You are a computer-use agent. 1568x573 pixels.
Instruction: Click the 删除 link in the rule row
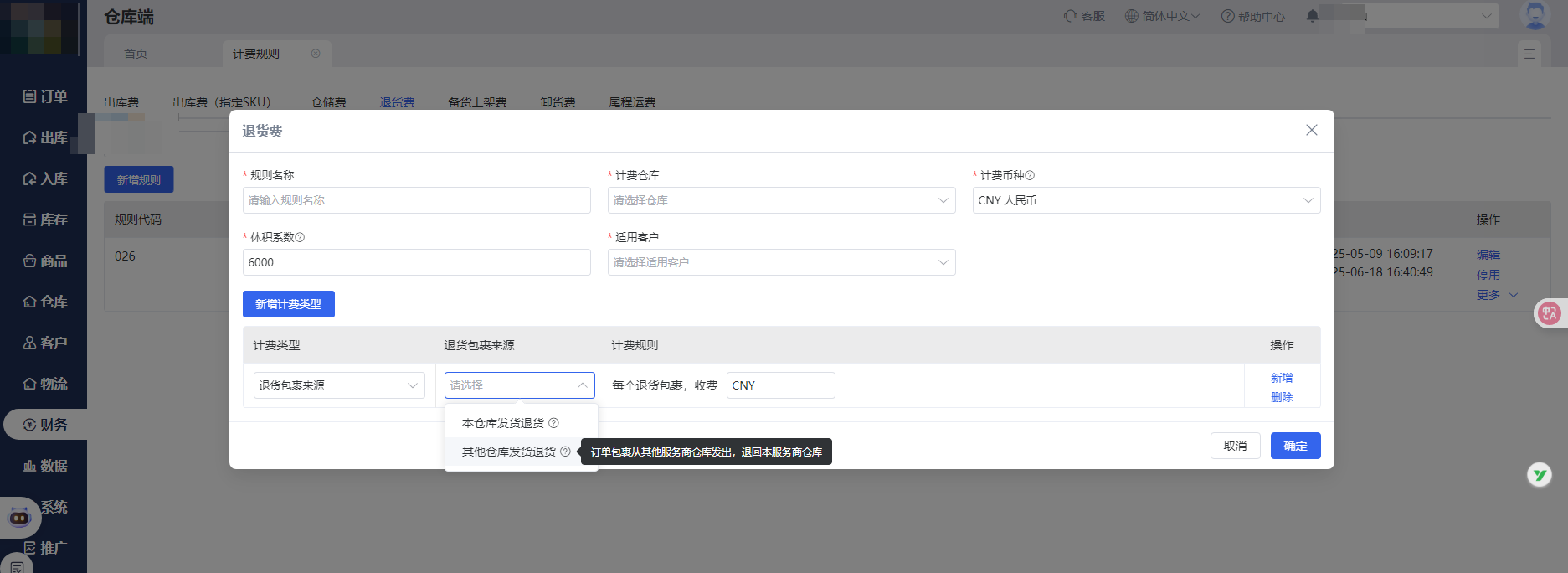[x=1282, y=397]
